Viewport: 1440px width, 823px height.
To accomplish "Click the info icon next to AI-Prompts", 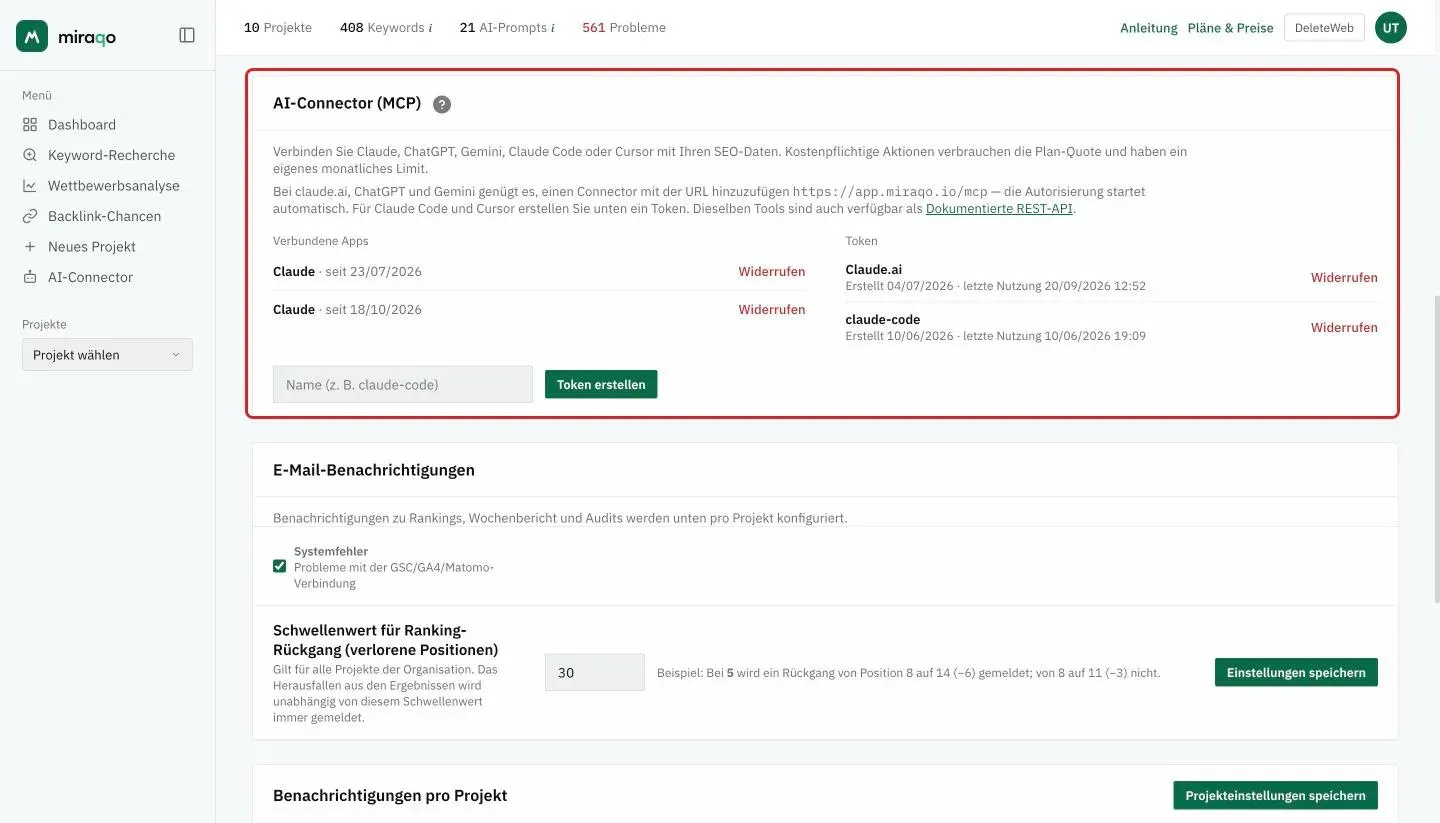I will 552,28.
